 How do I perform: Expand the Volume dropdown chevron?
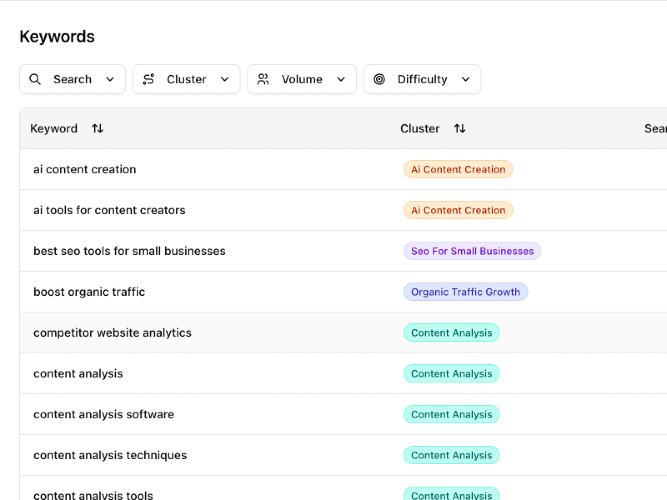click(340, 79)
